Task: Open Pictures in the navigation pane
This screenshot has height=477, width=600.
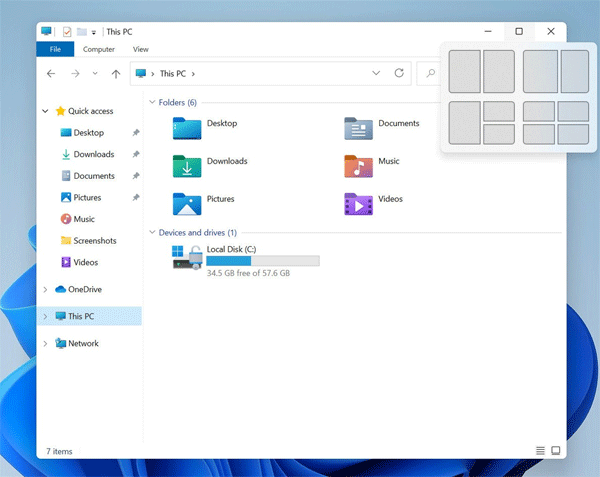Action: [87, 197]
